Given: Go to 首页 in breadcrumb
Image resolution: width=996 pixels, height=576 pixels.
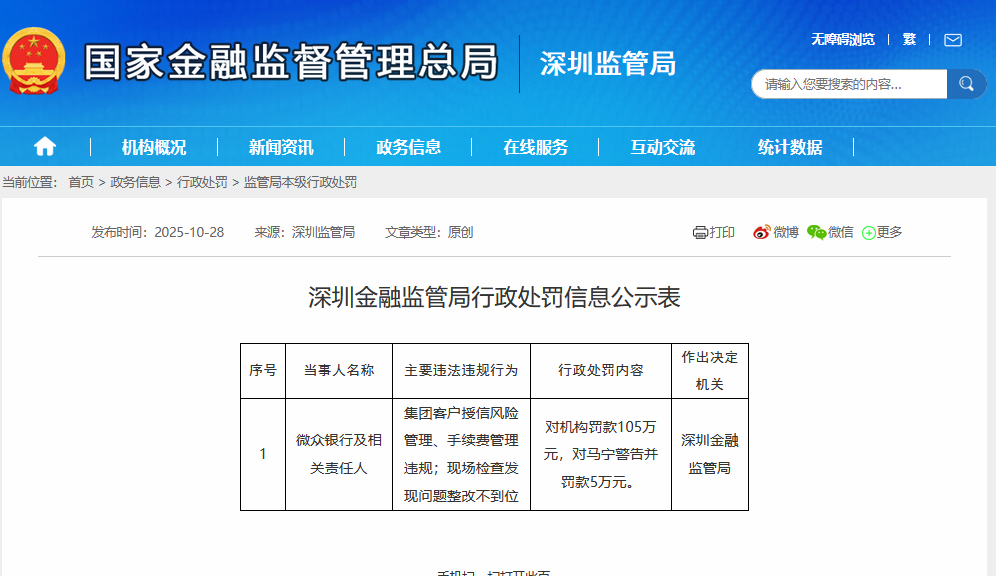Looking at the screenshot, I should (81, 182).
